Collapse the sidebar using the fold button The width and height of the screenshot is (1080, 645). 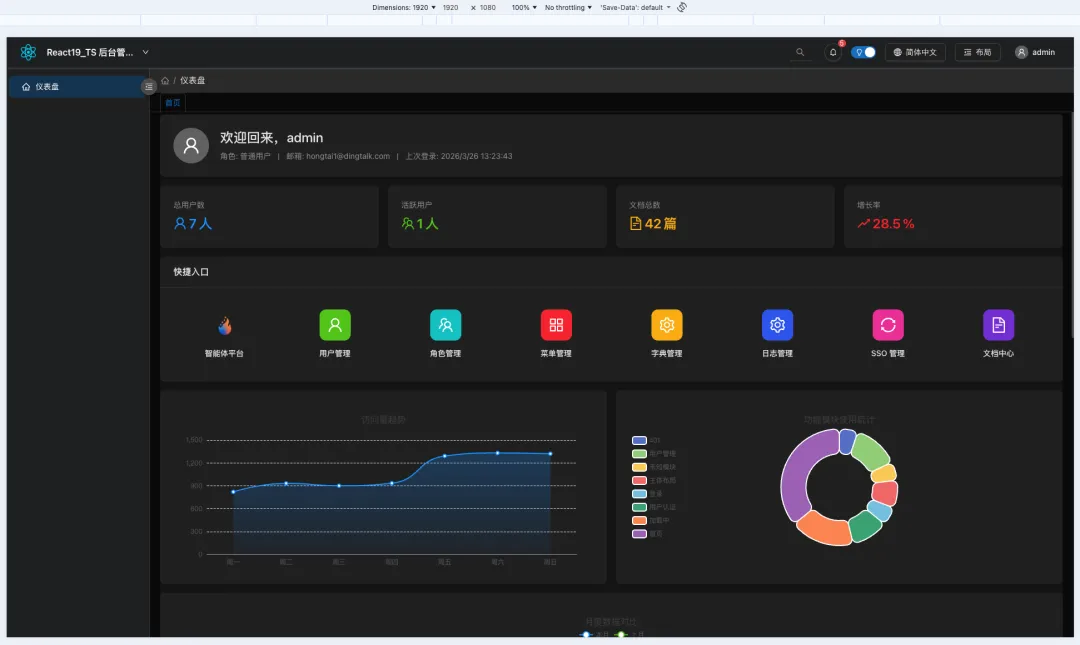click(x=148, y=87)
